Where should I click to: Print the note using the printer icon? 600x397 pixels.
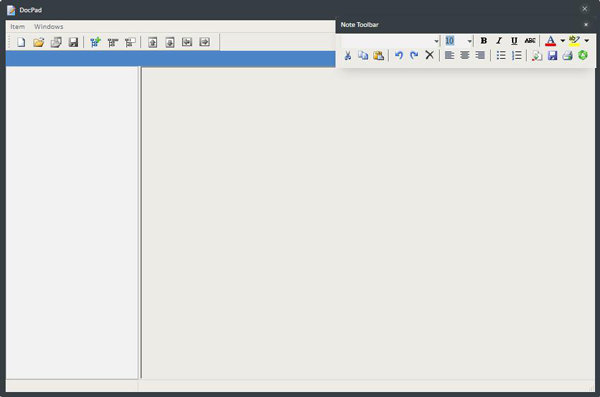[567, 56]
